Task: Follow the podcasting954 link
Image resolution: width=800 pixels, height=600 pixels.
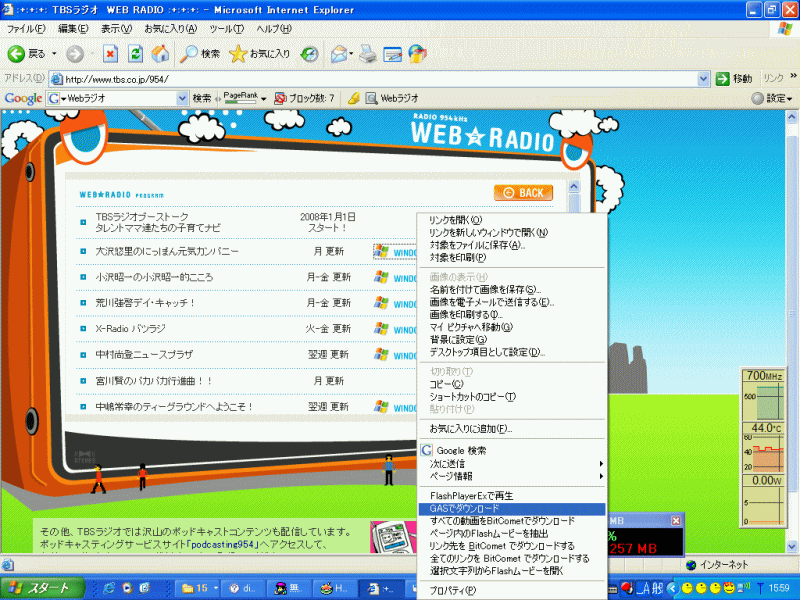Action: [x=222, y=544]
